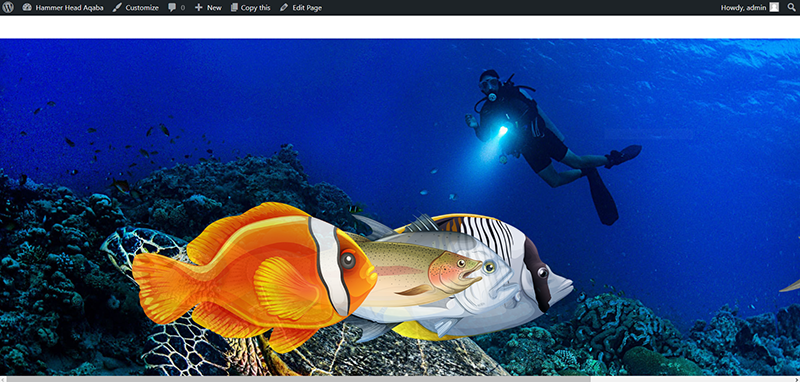
Task: Open the admin bar search magnifier
Action: [792, 8]
